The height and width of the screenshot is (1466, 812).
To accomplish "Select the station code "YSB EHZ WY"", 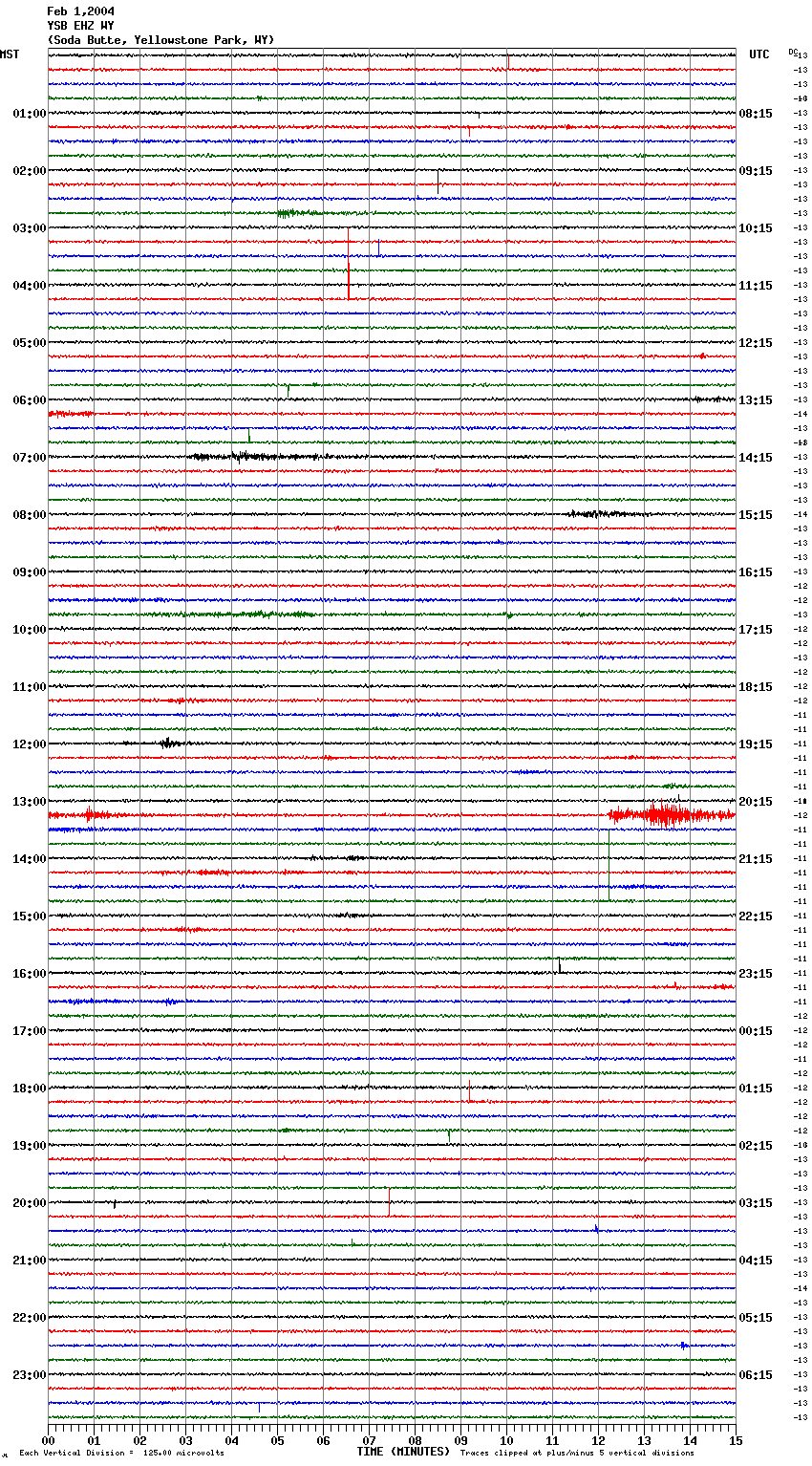I will tap(80, 26).
